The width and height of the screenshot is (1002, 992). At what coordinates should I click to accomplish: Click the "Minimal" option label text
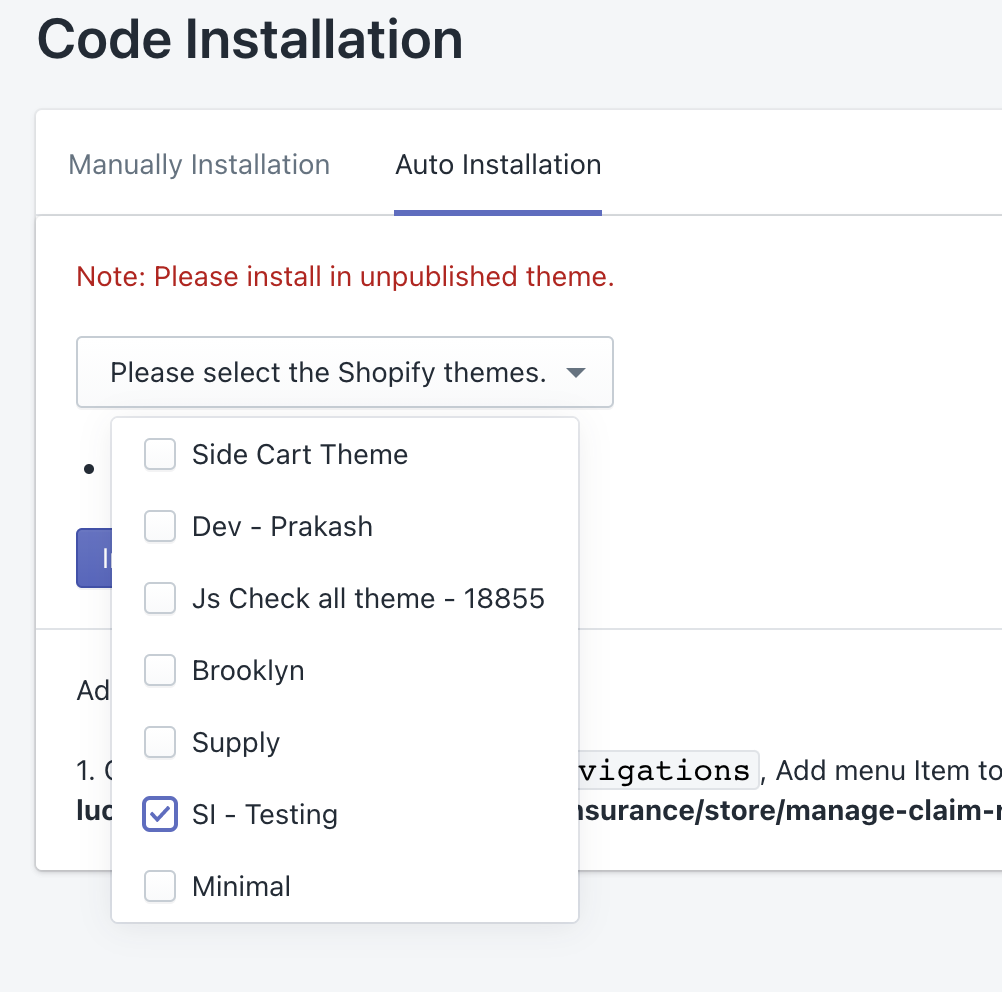coord(241,887)
